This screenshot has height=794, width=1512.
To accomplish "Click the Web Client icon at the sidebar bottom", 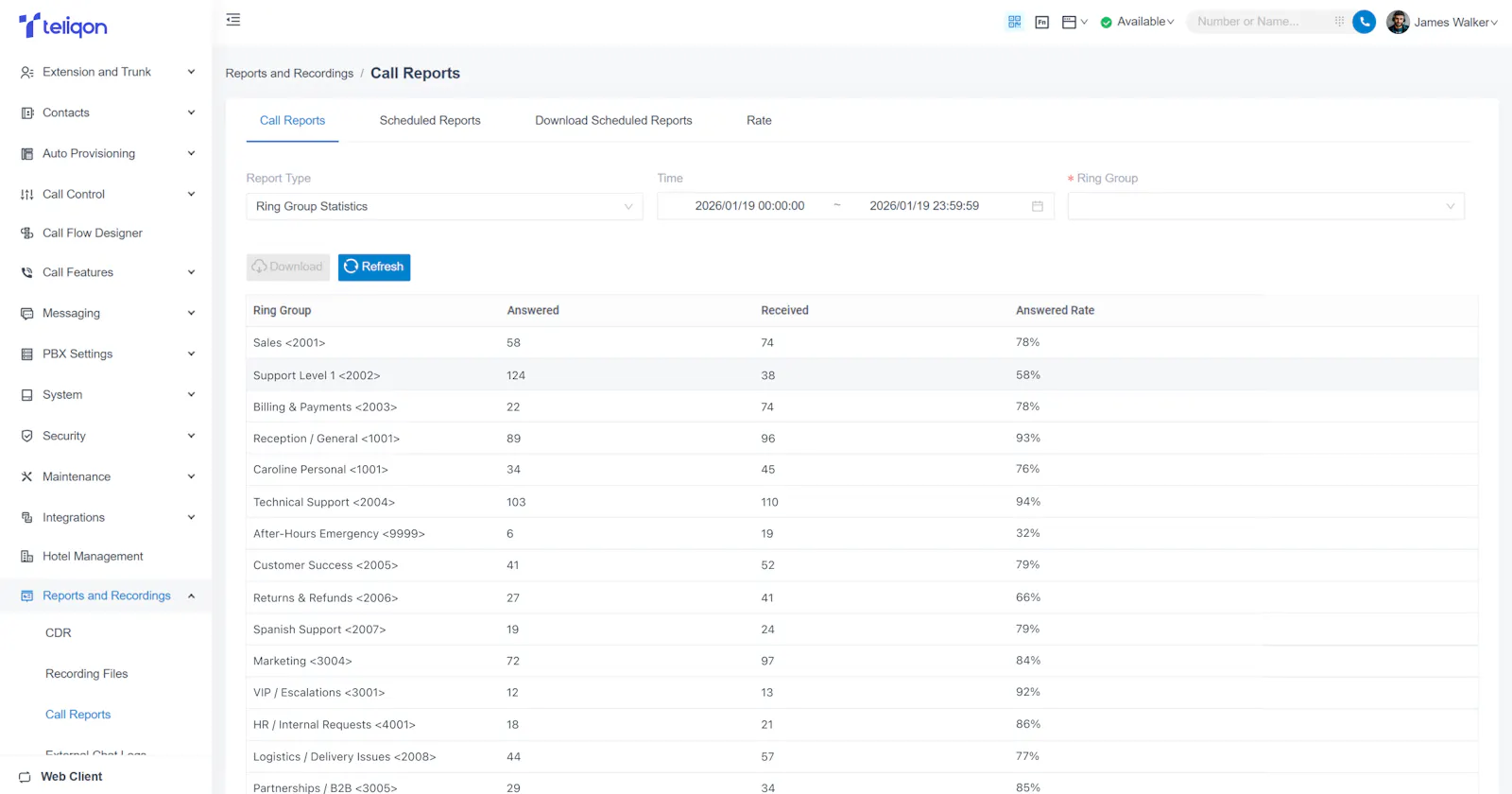I will (26, 777).
